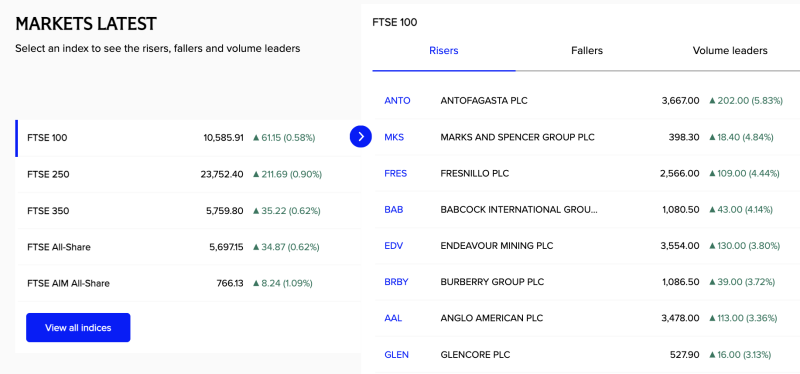Click Antofagasta change 202.00 (5.83%)
The image size is (800, 374).
[x=746, y=101]
